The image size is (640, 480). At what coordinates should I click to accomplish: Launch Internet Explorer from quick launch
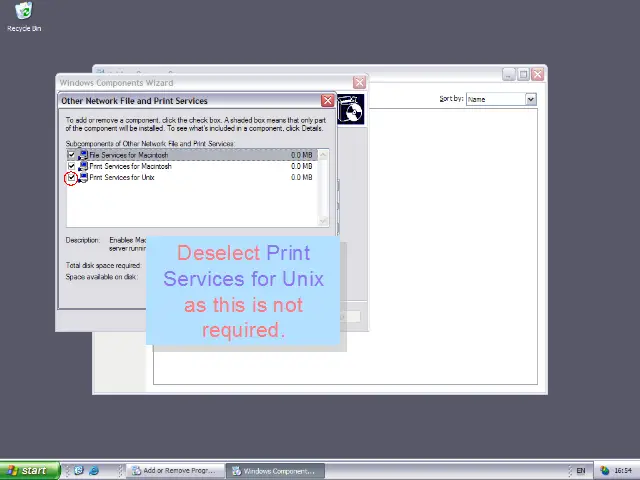[x=94, y=471]
